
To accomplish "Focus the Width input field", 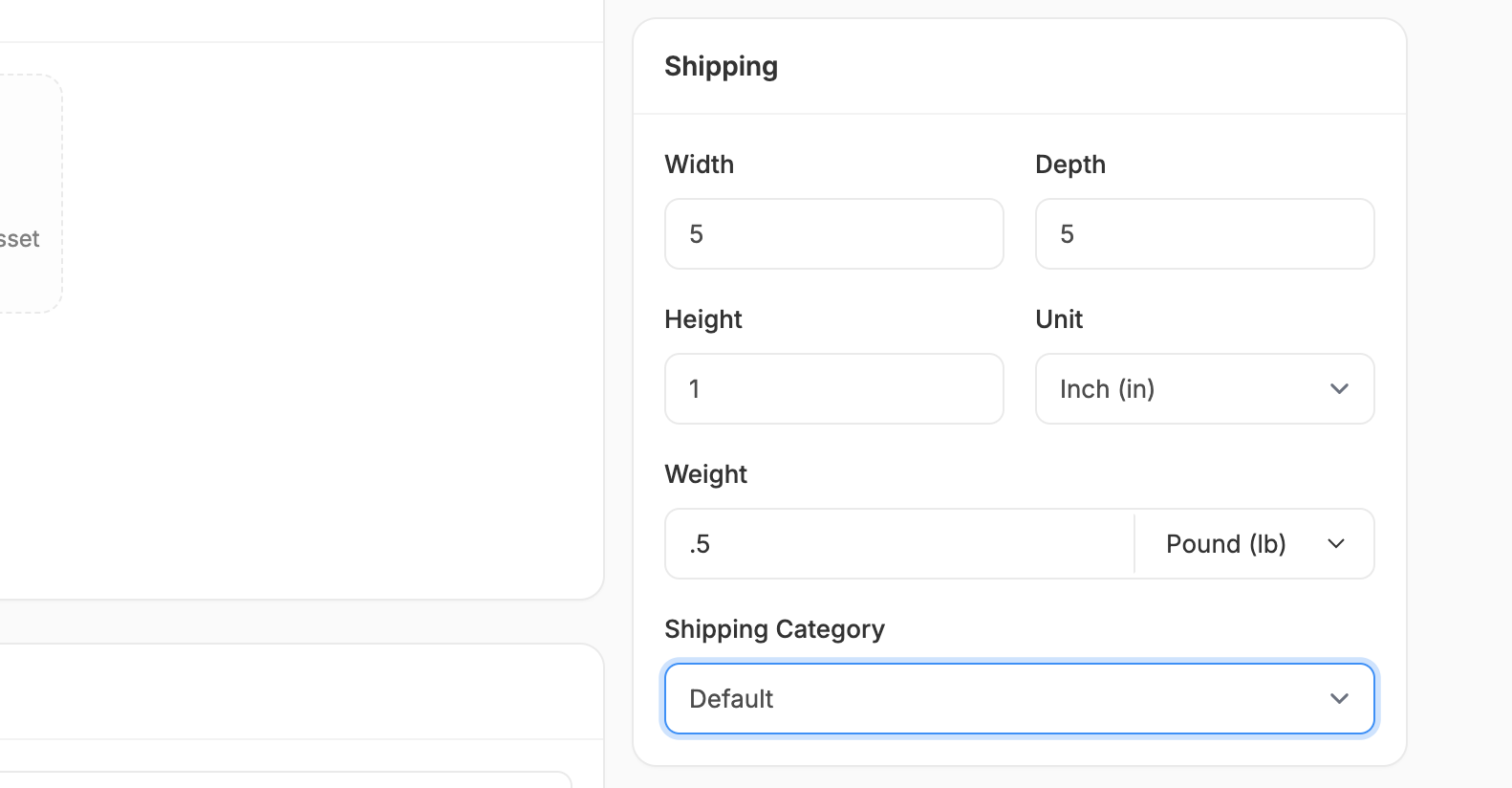I will click(833, 234).
